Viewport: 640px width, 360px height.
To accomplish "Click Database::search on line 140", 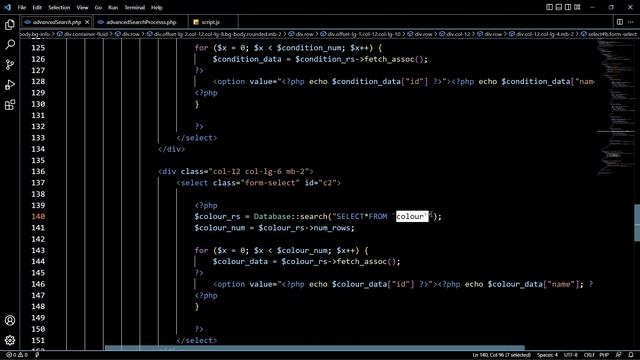I will point(290,216).
